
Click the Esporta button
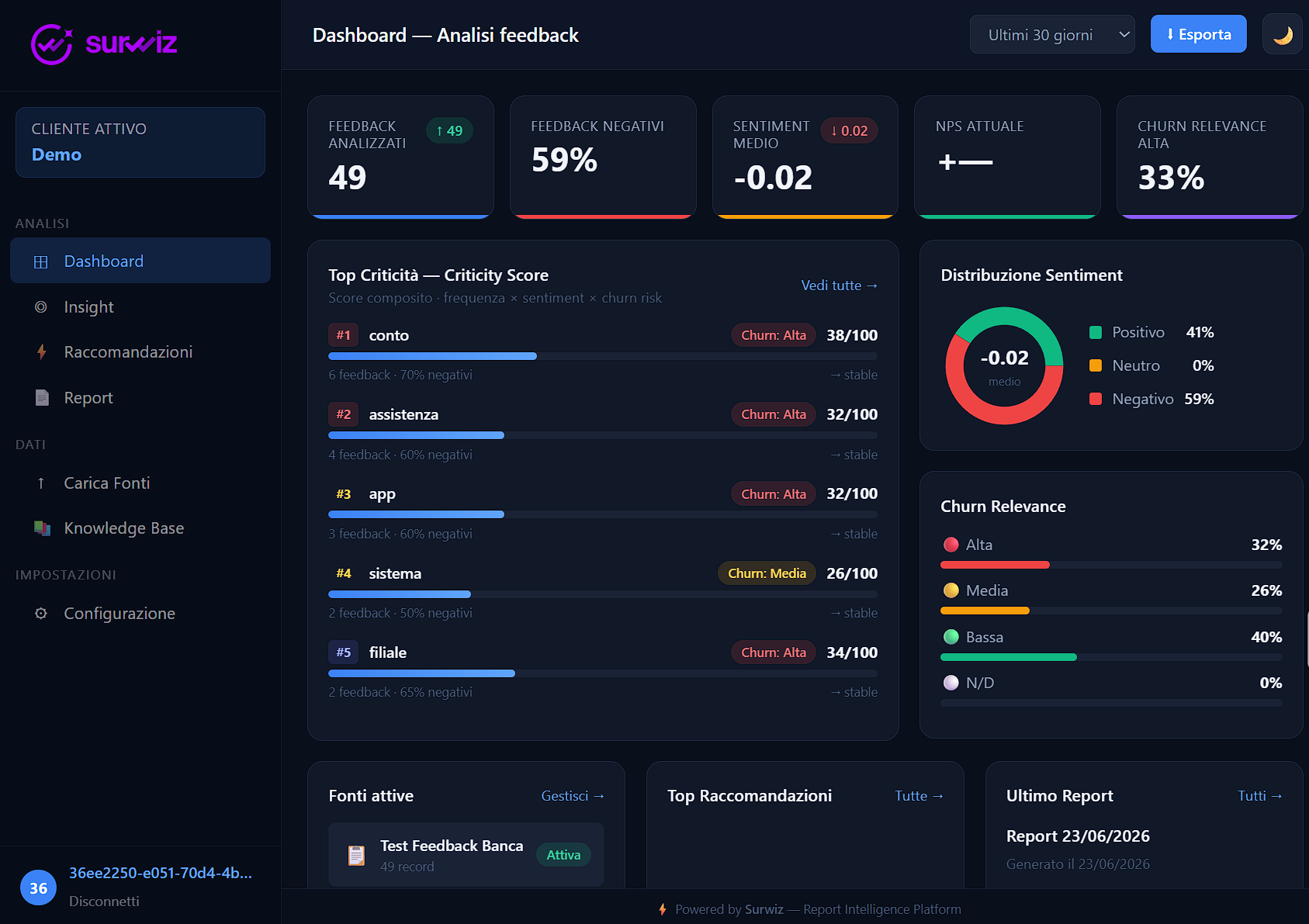1198,34
